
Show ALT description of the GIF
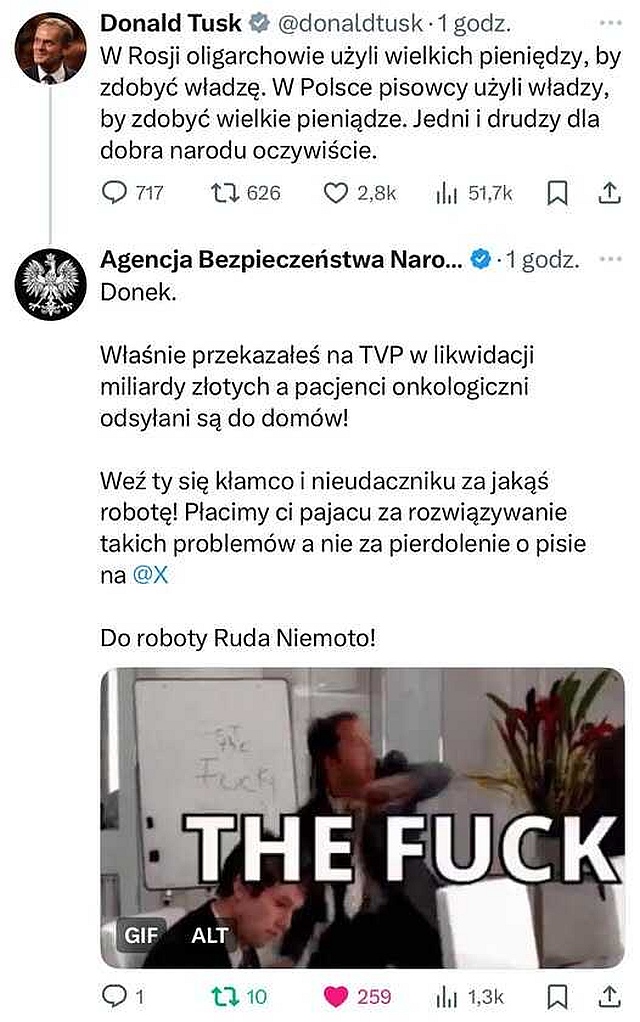pos(209,935)
